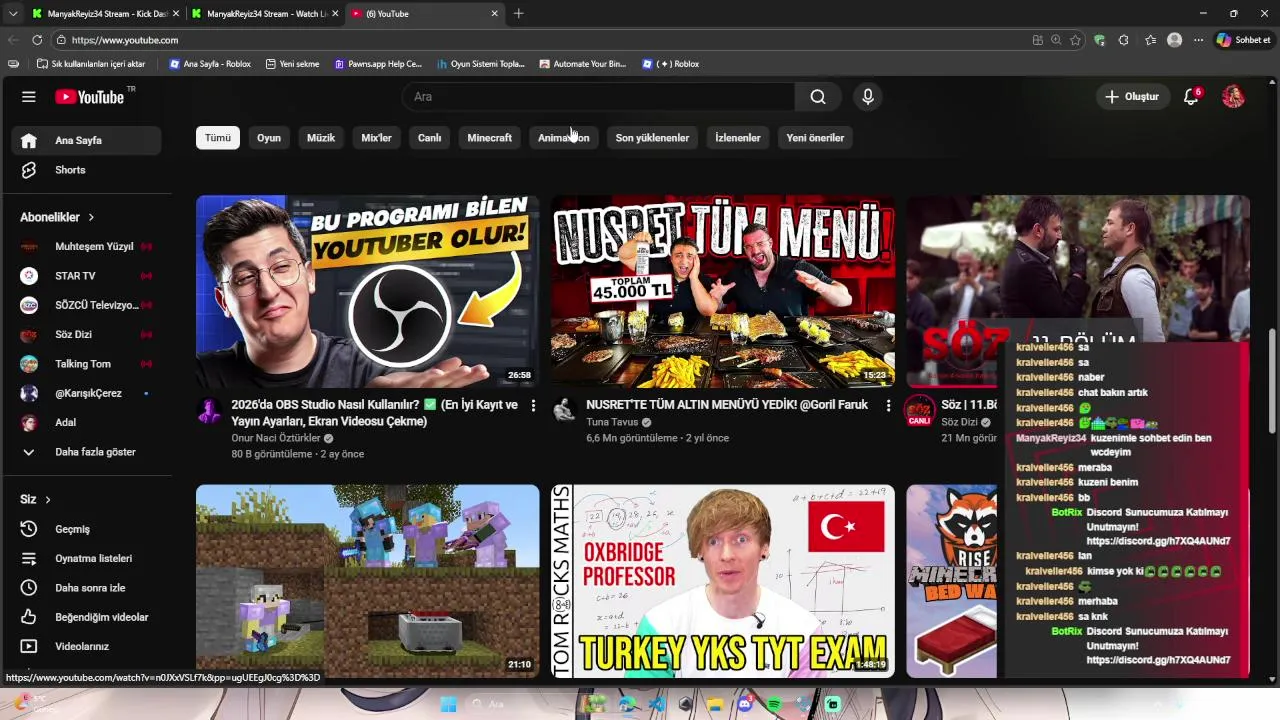The image size is (1280, 720).
Task: Select the Oyun filter chip
Action: click(x=269, y=138)
